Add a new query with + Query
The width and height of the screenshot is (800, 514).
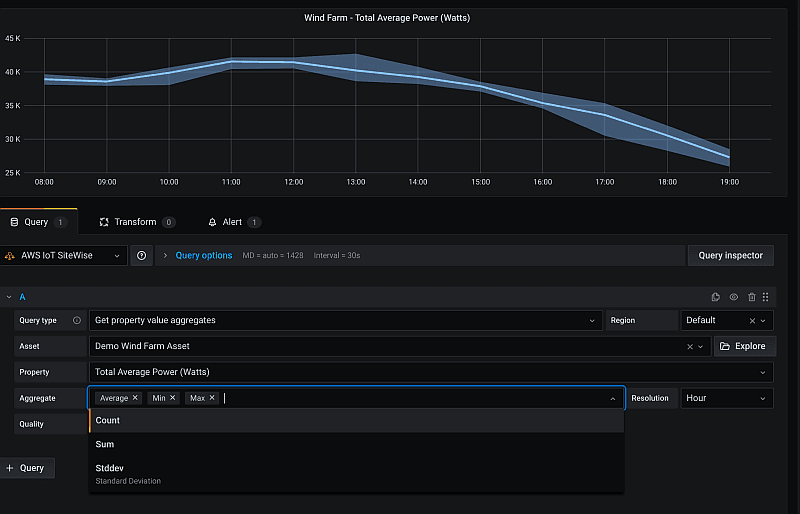coord(26,468)
